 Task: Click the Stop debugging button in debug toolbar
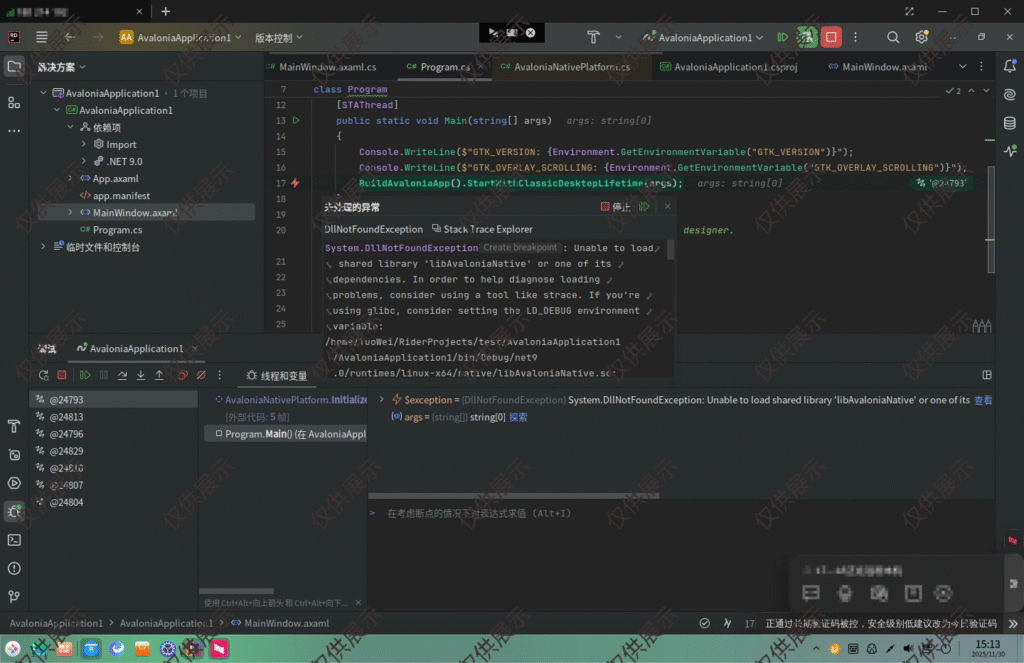coord(62,375)
